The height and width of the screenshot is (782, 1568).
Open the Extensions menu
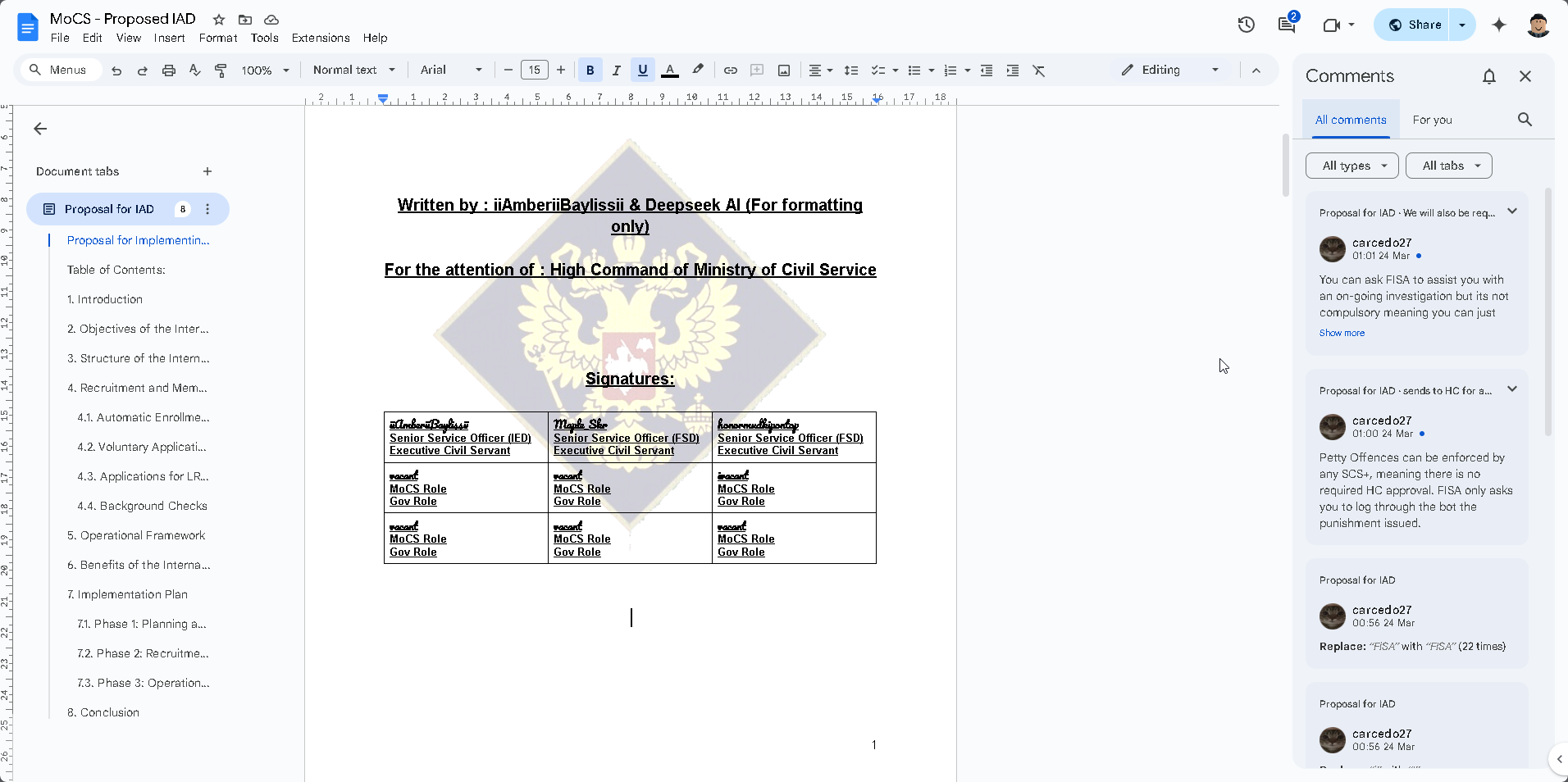point(321,38)
